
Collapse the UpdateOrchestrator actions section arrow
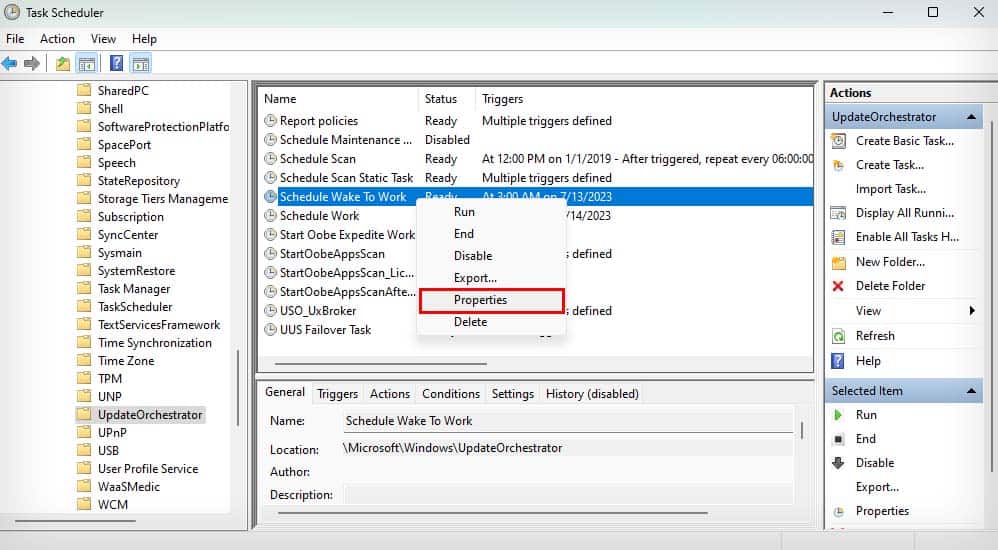tap(971, 116)
